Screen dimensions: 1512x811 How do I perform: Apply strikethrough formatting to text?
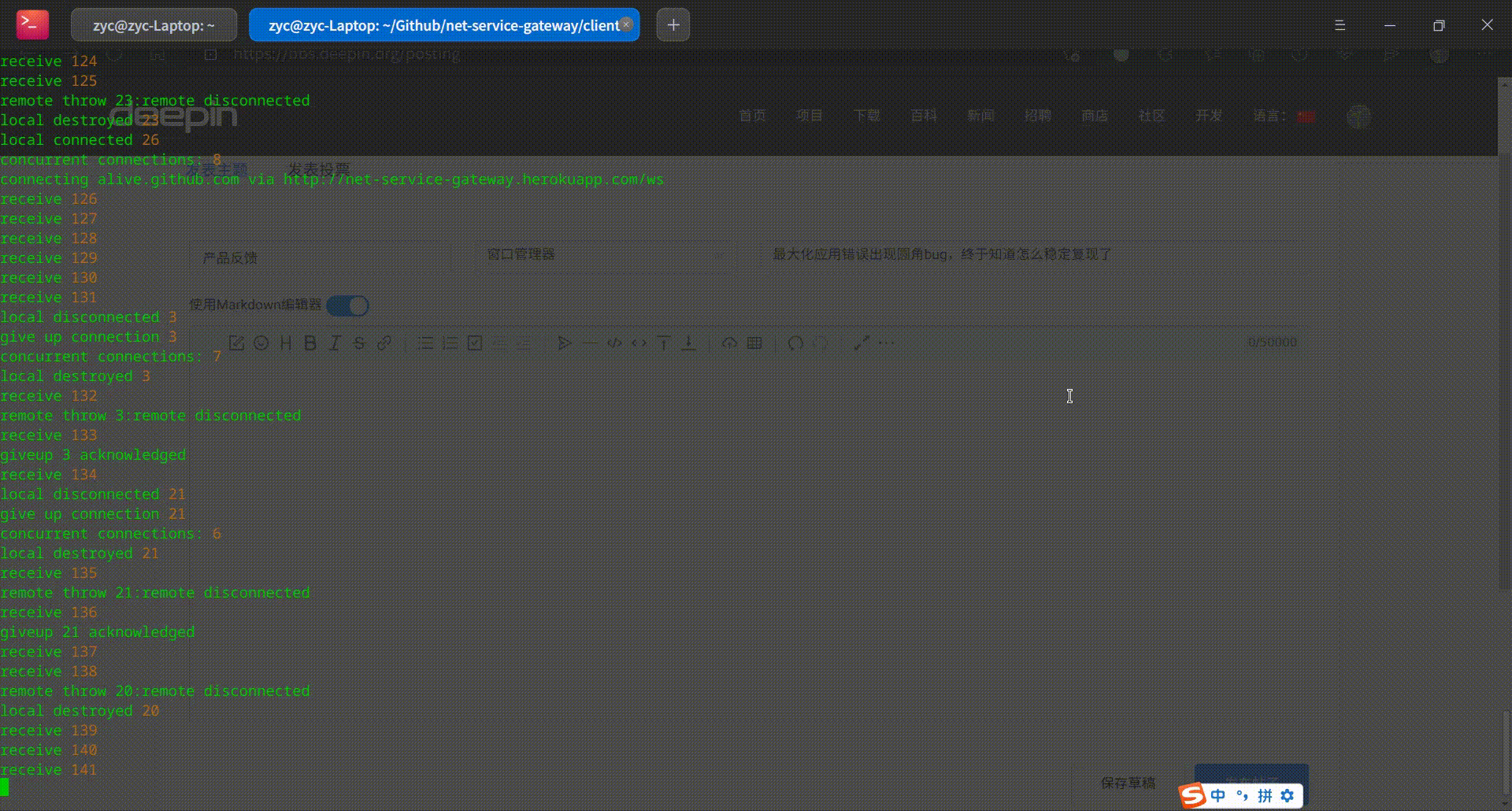[x=359, y=343]
